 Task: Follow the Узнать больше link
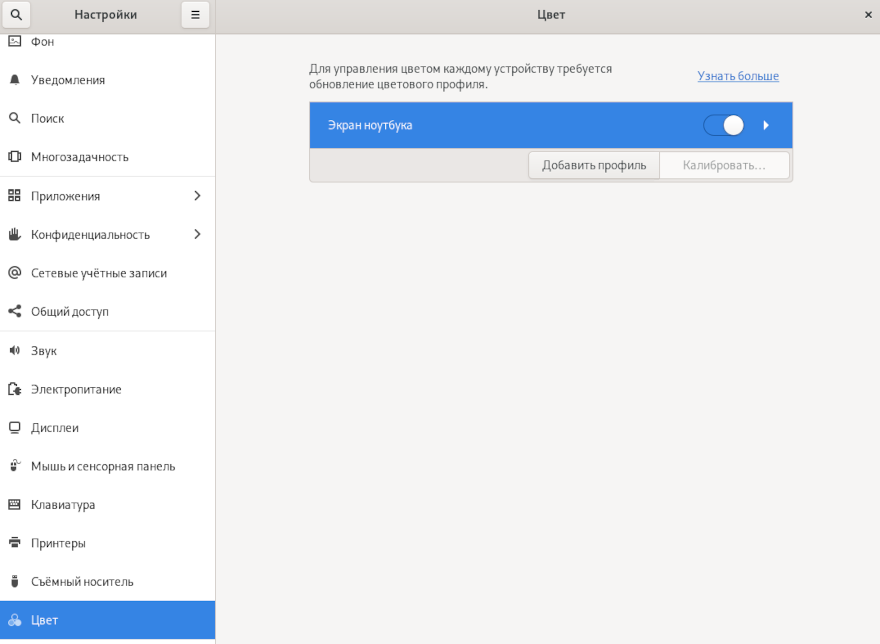pos(738,76)
